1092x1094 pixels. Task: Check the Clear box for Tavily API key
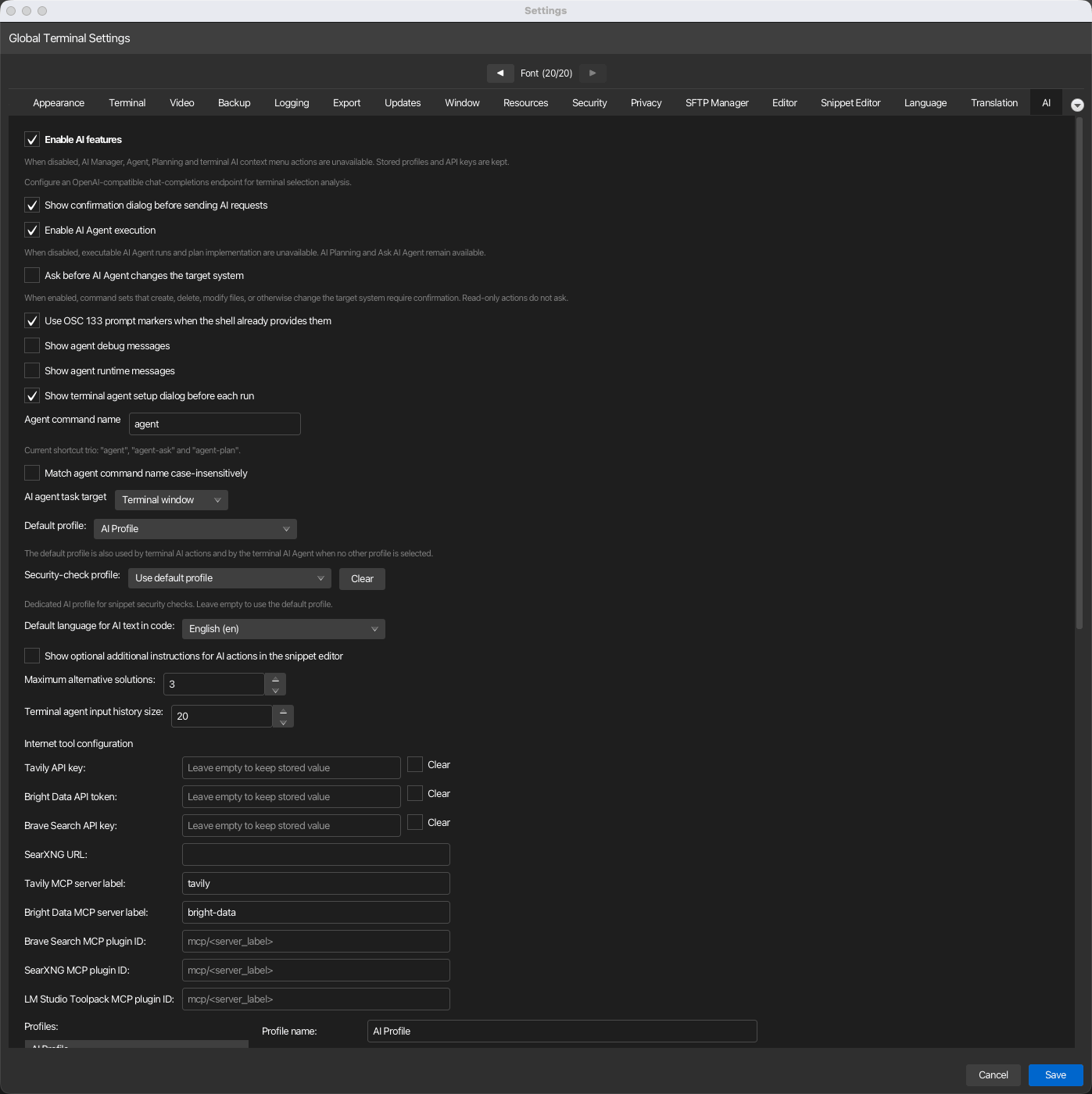[x=415, y=765]
